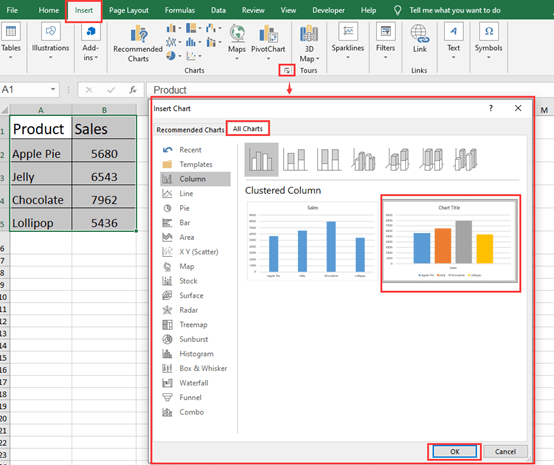Switch to the Recommended Charts dialog tab

190,130
